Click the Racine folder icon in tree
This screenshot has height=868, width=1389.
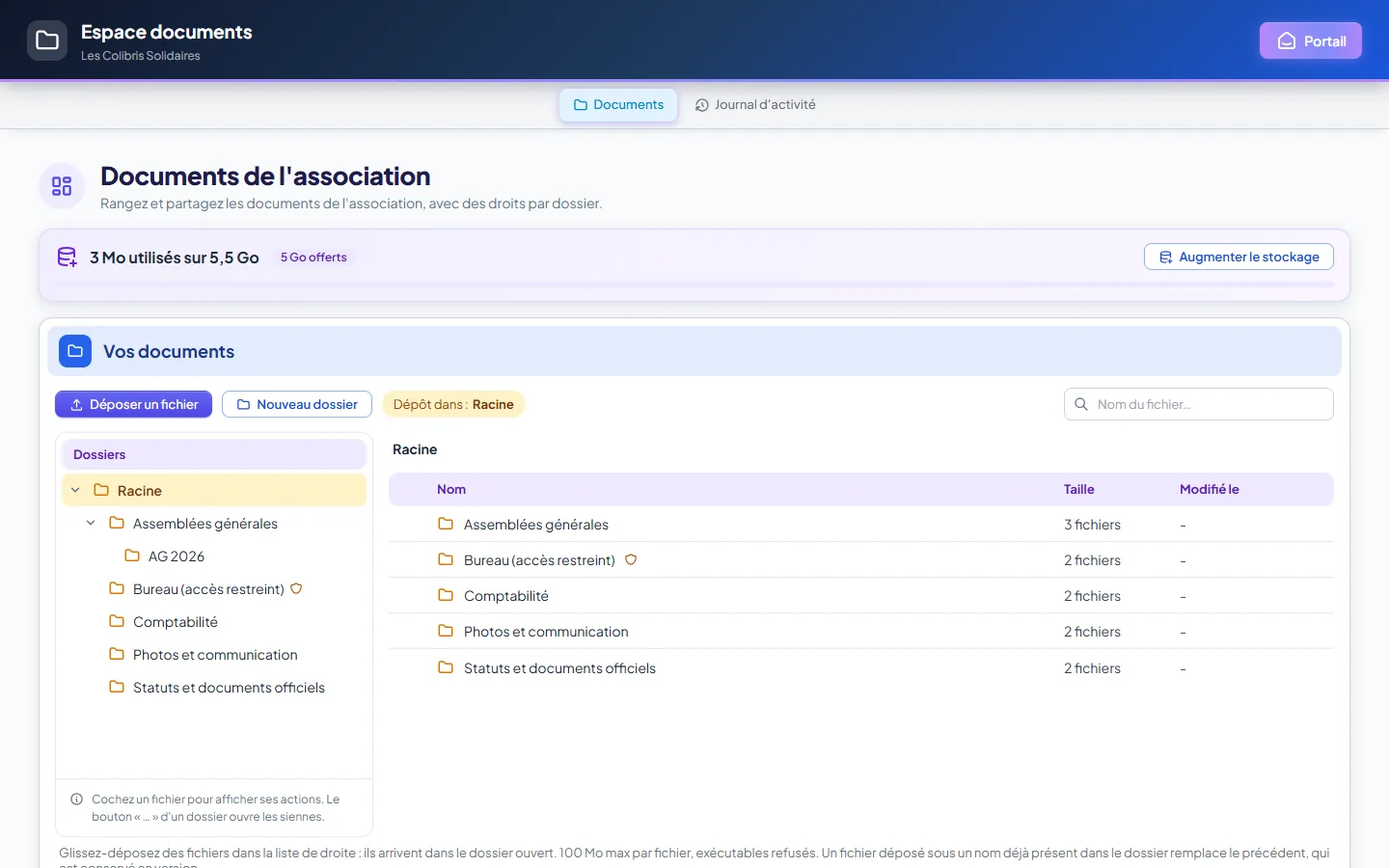(101, 490)
